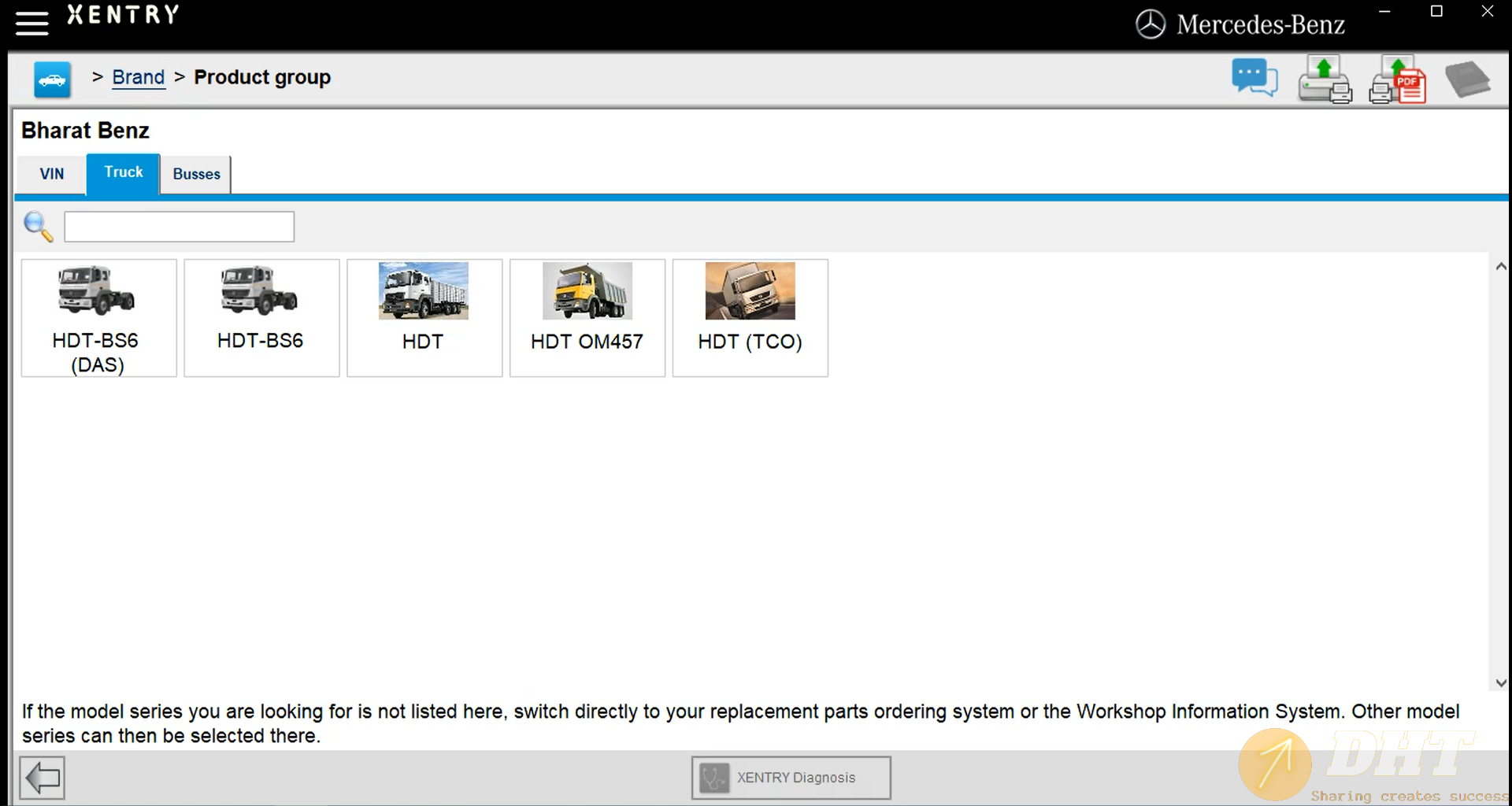This screenshot has width=1512, height=806.
Task: Select the Truck tab
Action: pyautogui.click(x=124, y=172)
